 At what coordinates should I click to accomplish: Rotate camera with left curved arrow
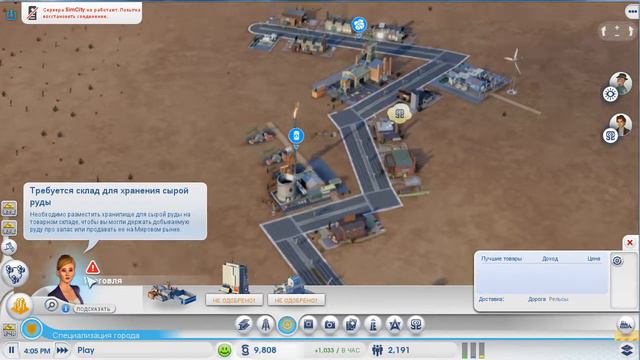pyautogui.click(x=604, y=31)
